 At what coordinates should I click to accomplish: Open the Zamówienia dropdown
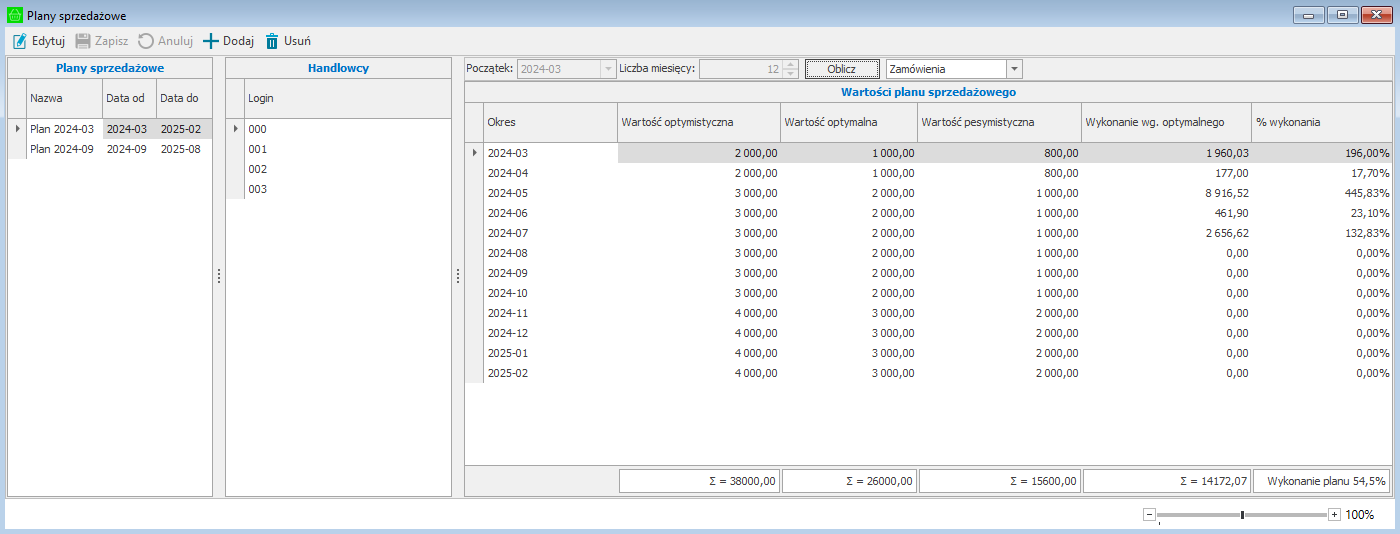[x=1015, y=69]
